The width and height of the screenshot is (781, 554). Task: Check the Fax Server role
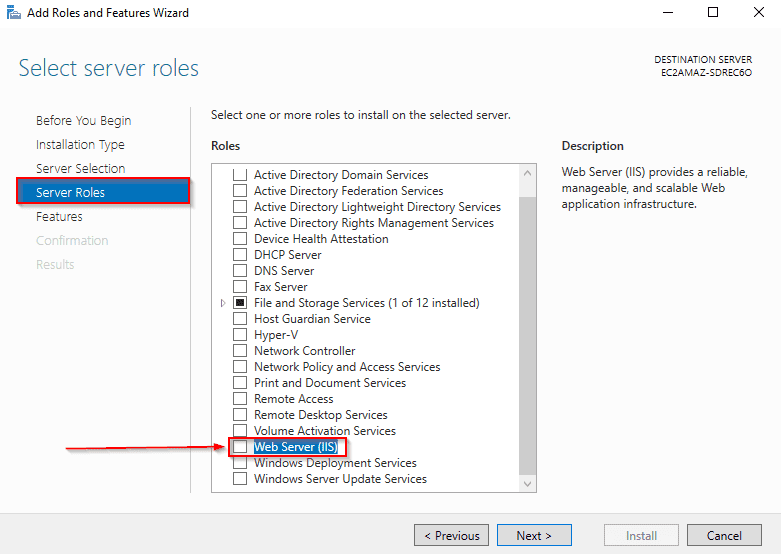point(240,286)
